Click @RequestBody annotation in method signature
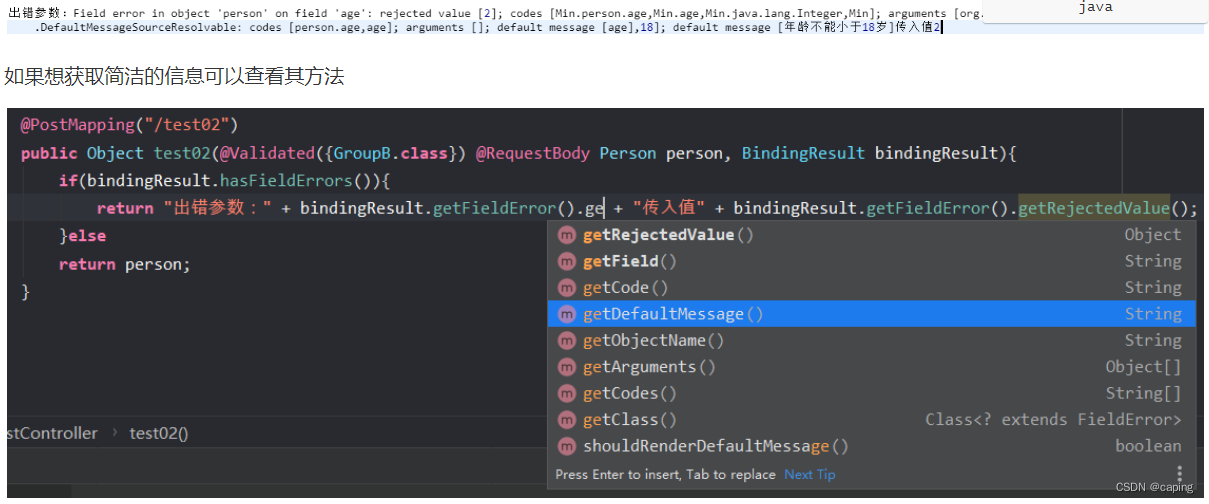 coord(533,153)
